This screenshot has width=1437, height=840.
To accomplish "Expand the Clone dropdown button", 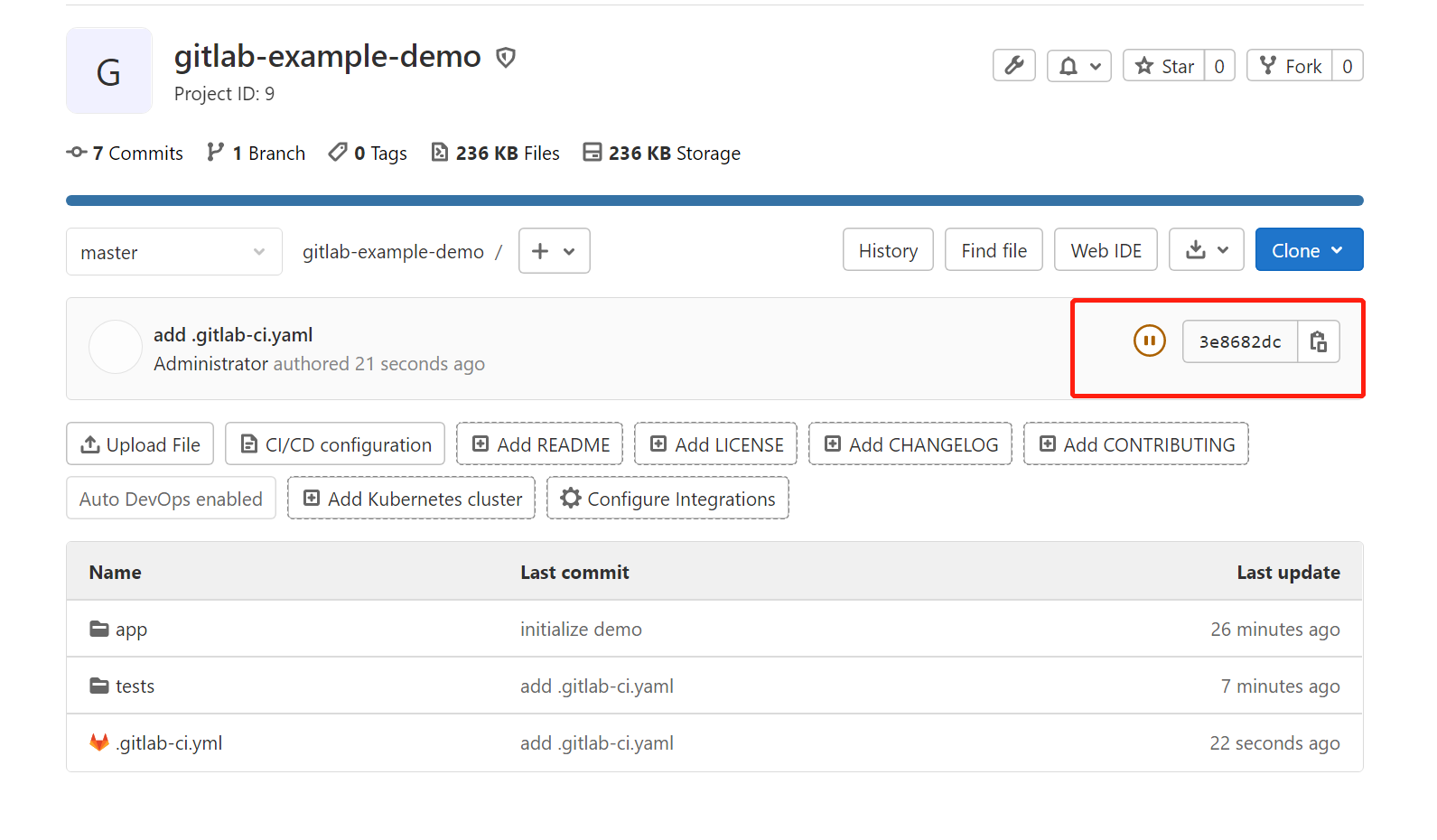I will point(1309,250).
